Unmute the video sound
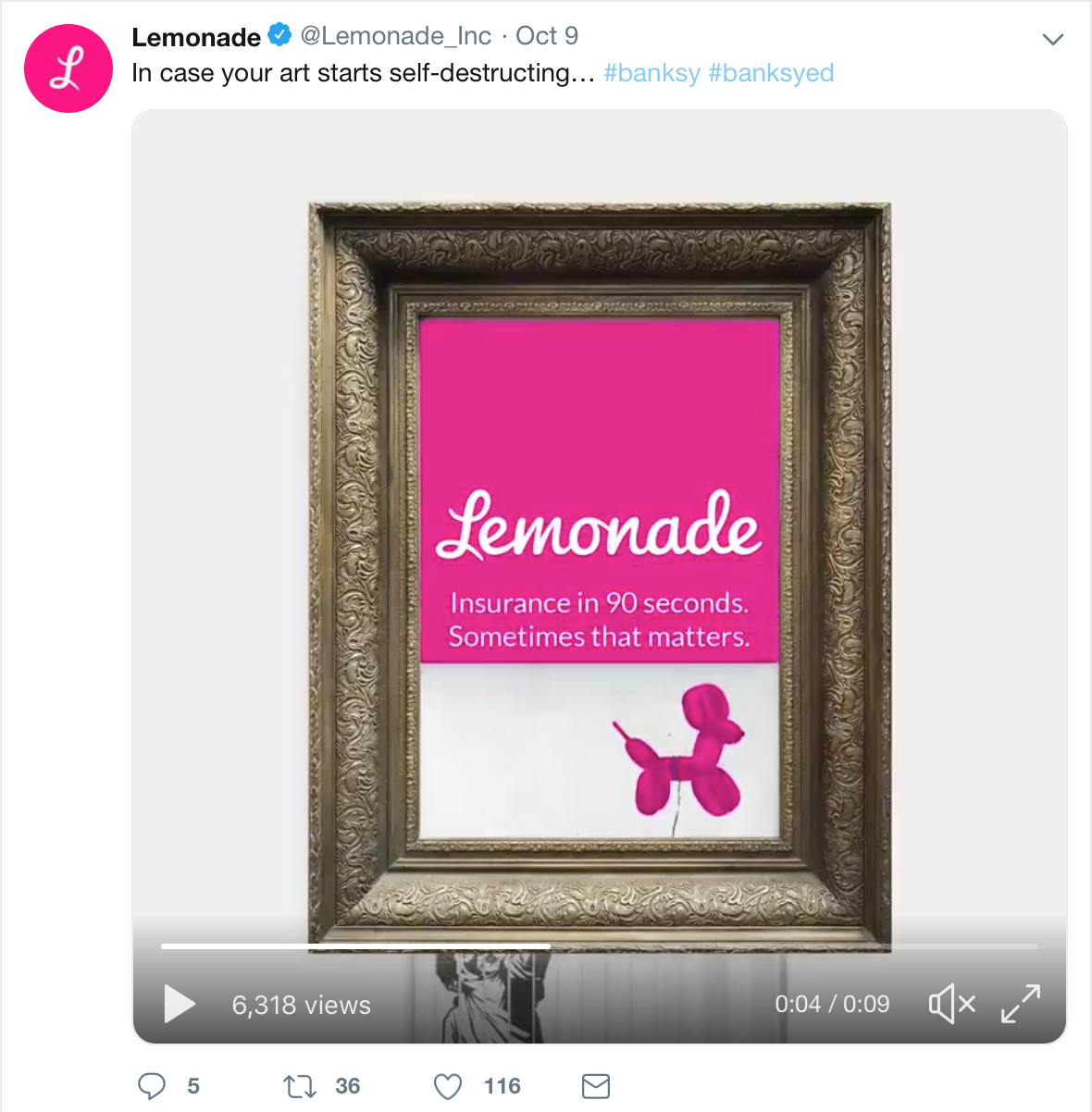The image size is (1092, 1112). (x=951, y=1004)
